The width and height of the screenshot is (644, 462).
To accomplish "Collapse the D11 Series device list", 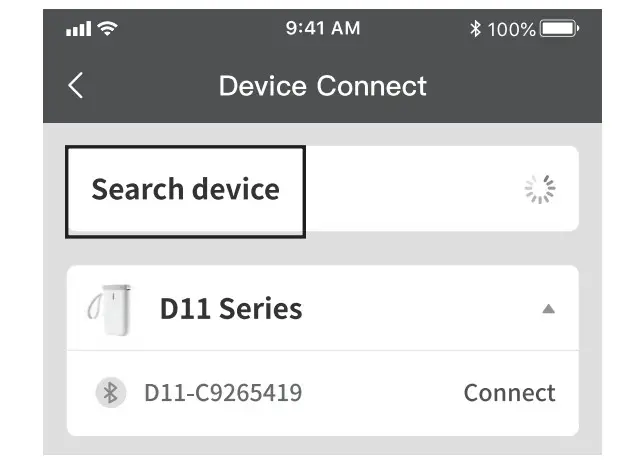I will (548, 309).
